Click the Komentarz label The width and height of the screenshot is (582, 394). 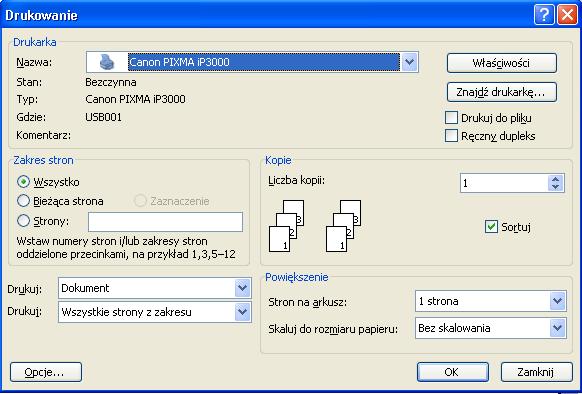(43, 135)
